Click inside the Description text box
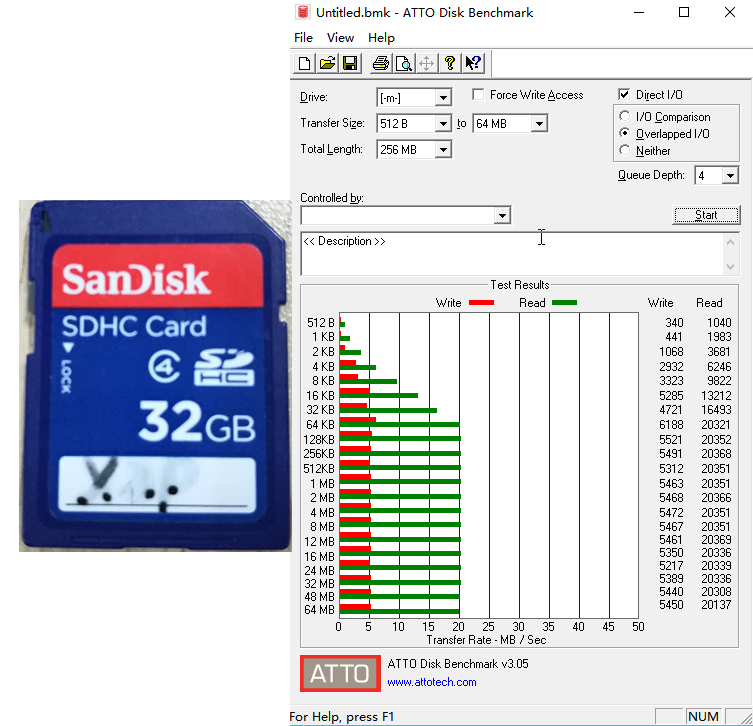 512,254
